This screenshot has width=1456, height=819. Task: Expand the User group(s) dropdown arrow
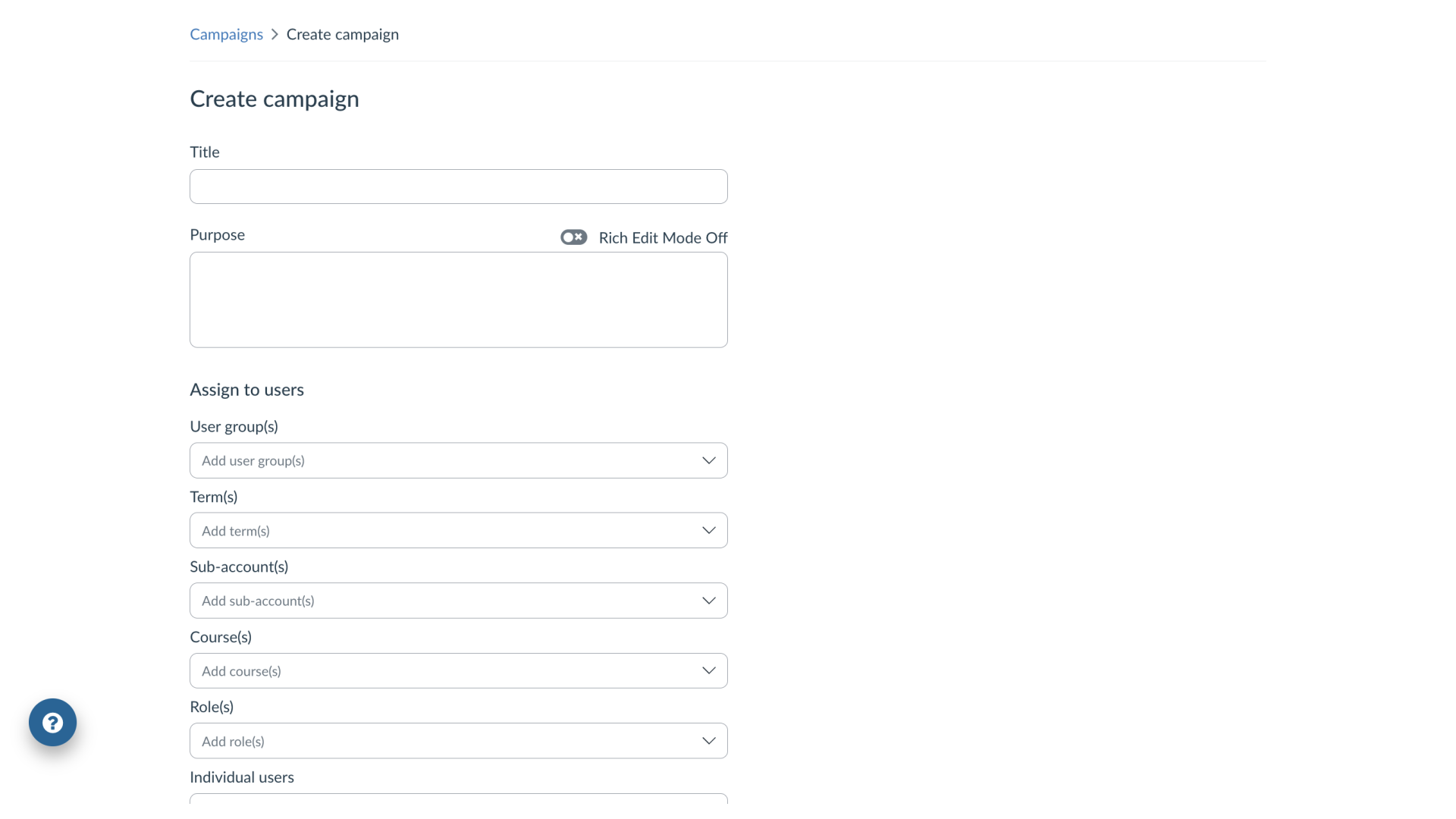[708, 460]
